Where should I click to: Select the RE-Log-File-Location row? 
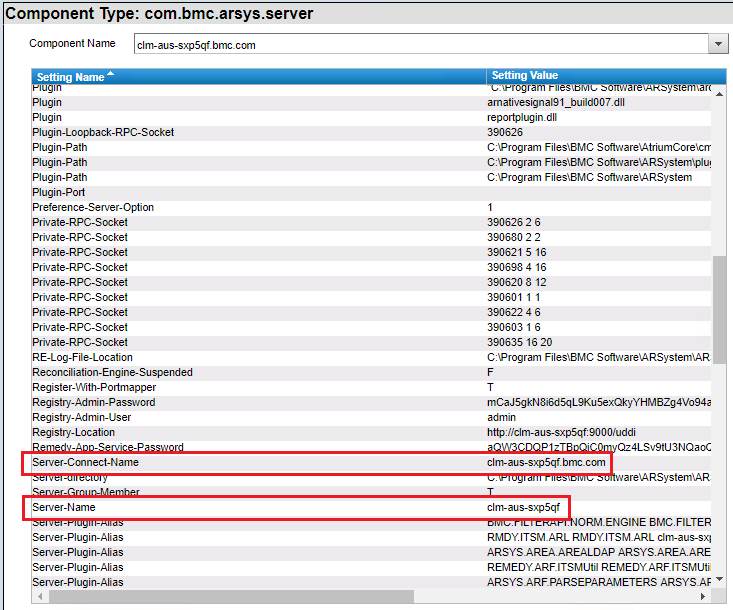coord(372,357)
